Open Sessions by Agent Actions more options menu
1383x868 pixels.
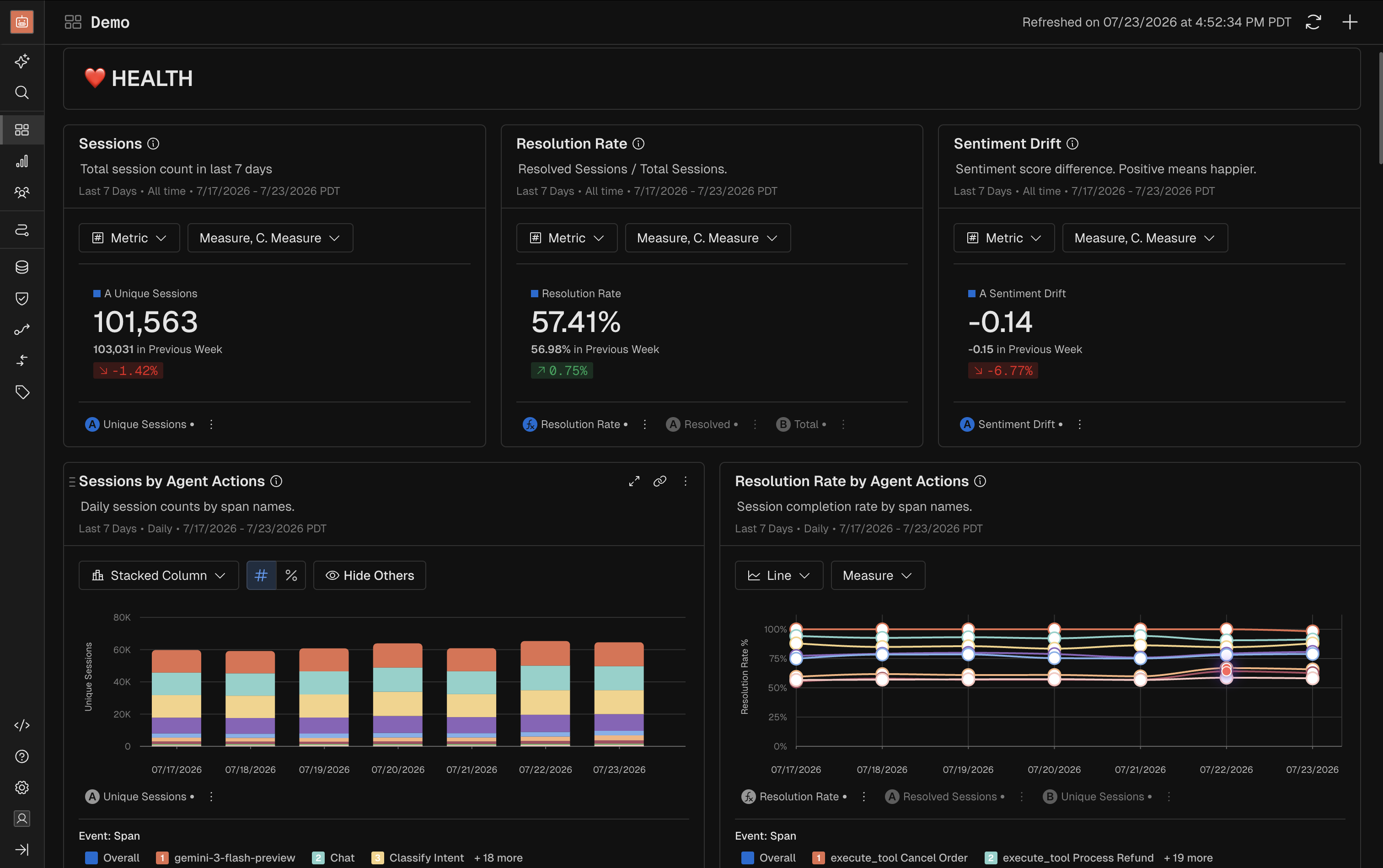click(686, 481)
